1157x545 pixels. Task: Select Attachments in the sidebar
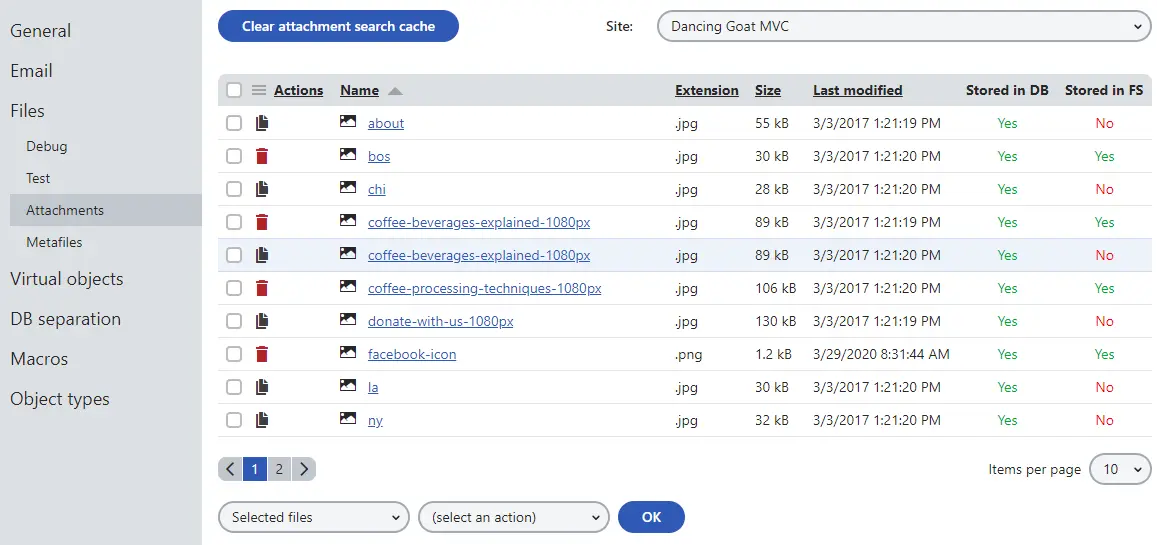tap(106, 210)
